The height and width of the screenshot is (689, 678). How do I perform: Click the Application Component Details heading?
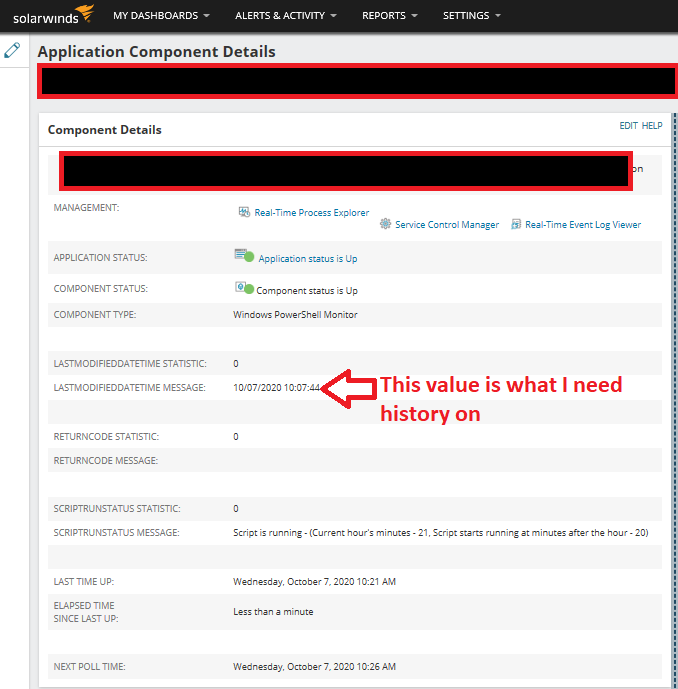[156, 52]
